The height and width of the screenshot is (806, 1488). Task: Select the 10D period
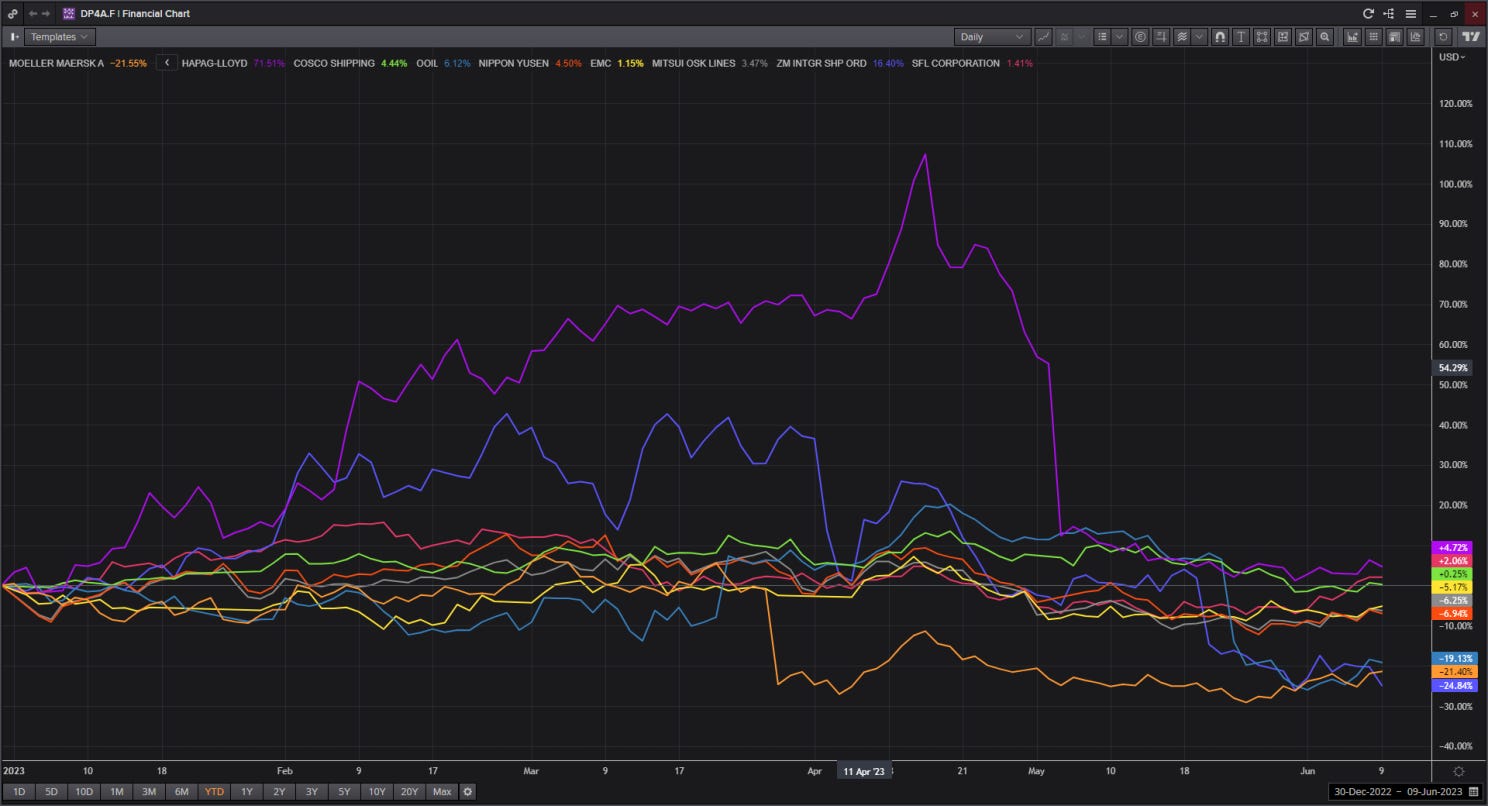click(84, 792)
